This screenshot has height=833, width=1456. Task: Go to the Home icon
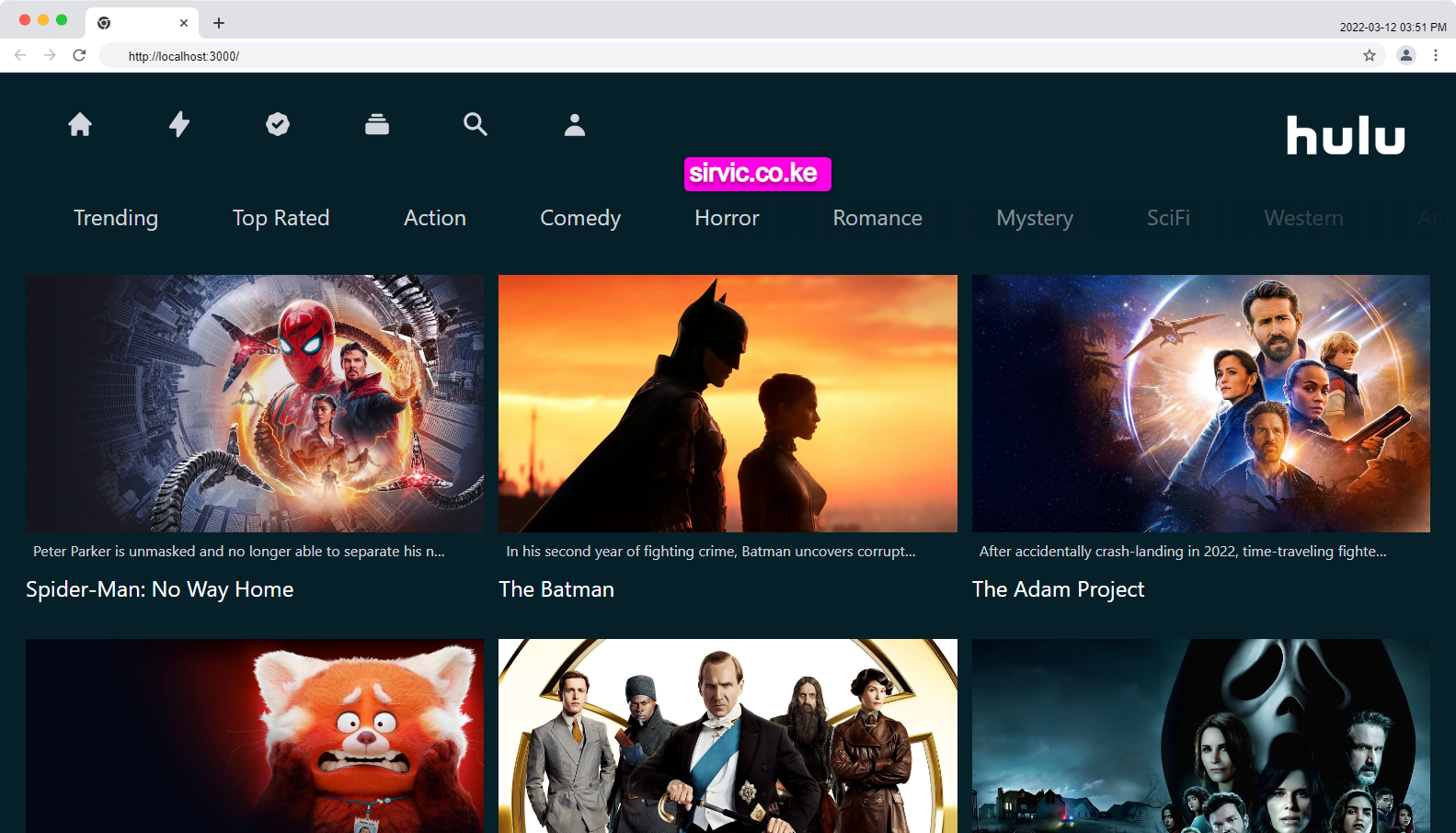(80, 124)
